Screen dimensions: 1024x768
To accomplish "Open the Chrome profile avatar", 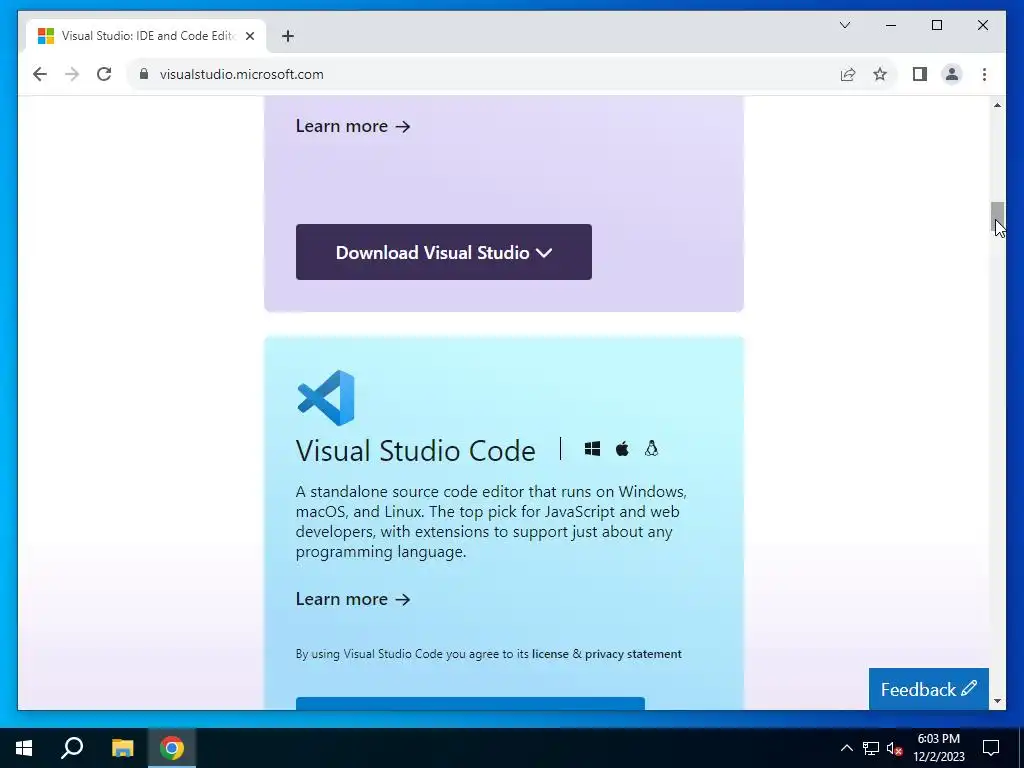I will (952, 74).
